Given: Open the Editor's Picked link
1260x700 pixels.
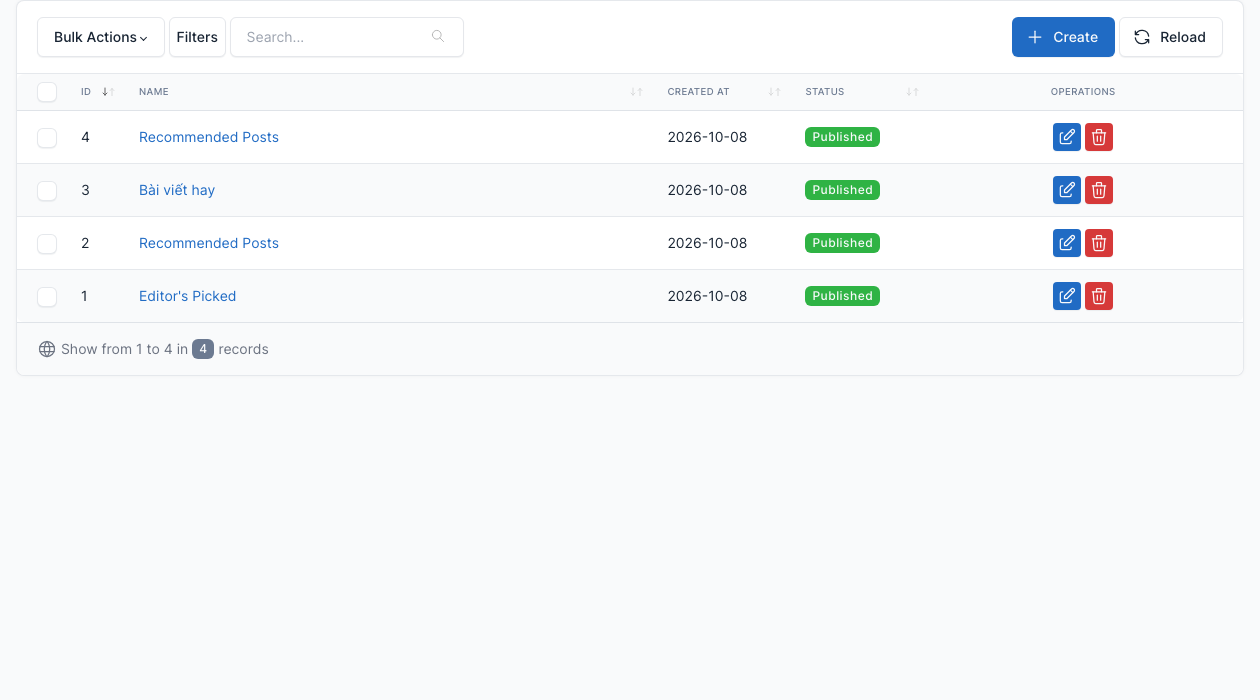Looking at the screenshot, I should click(188, 296).
